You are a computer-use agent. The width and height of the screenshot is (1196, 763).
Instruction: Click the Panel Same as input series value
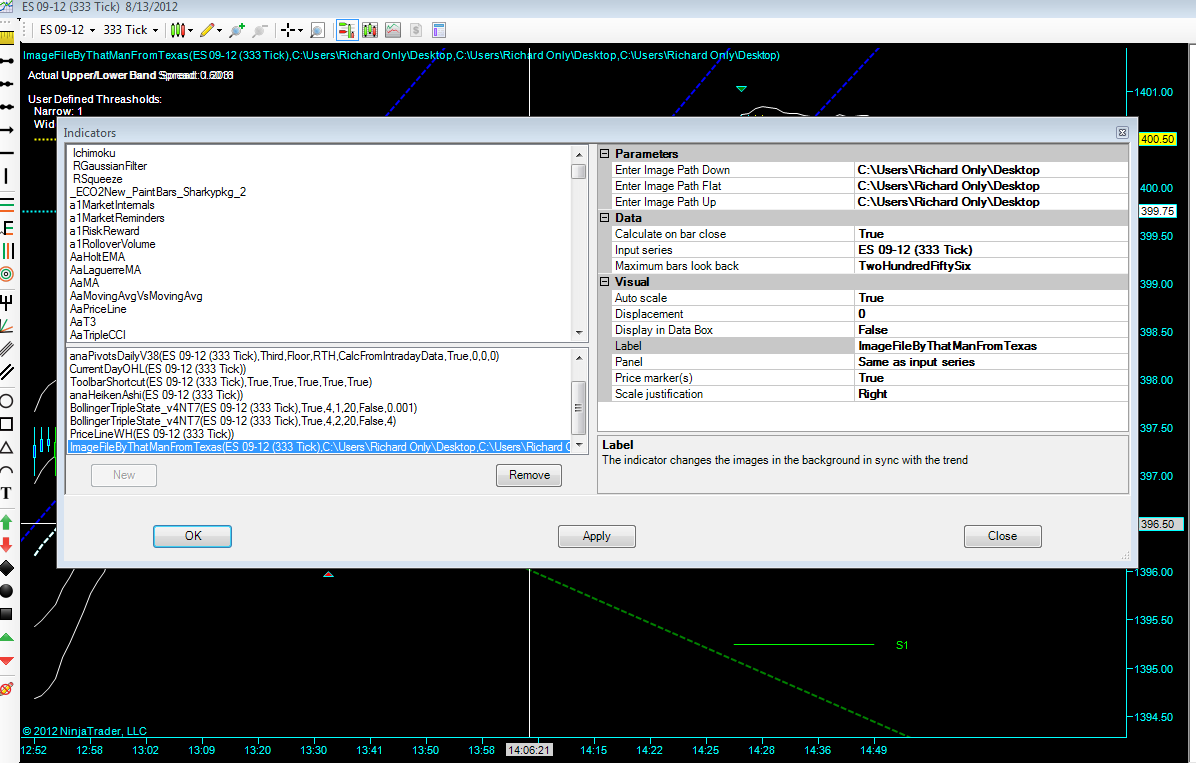[991, 362]
